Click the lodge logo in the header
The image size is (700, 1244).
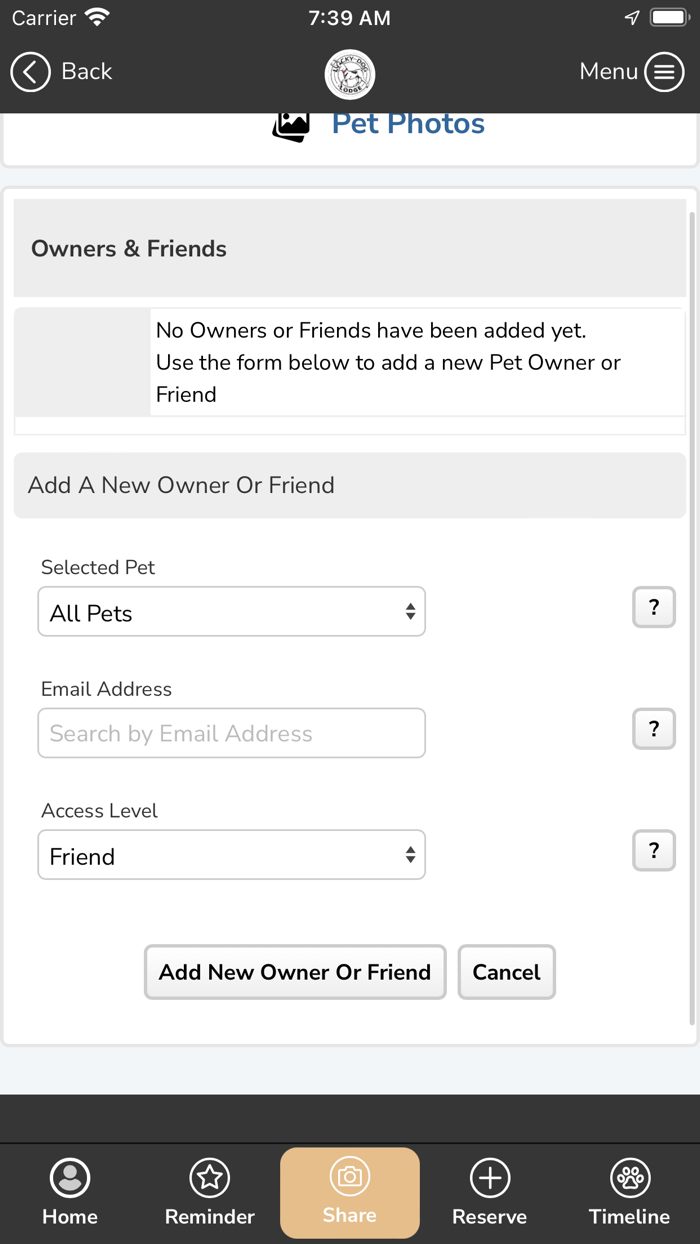coord(349,74)
